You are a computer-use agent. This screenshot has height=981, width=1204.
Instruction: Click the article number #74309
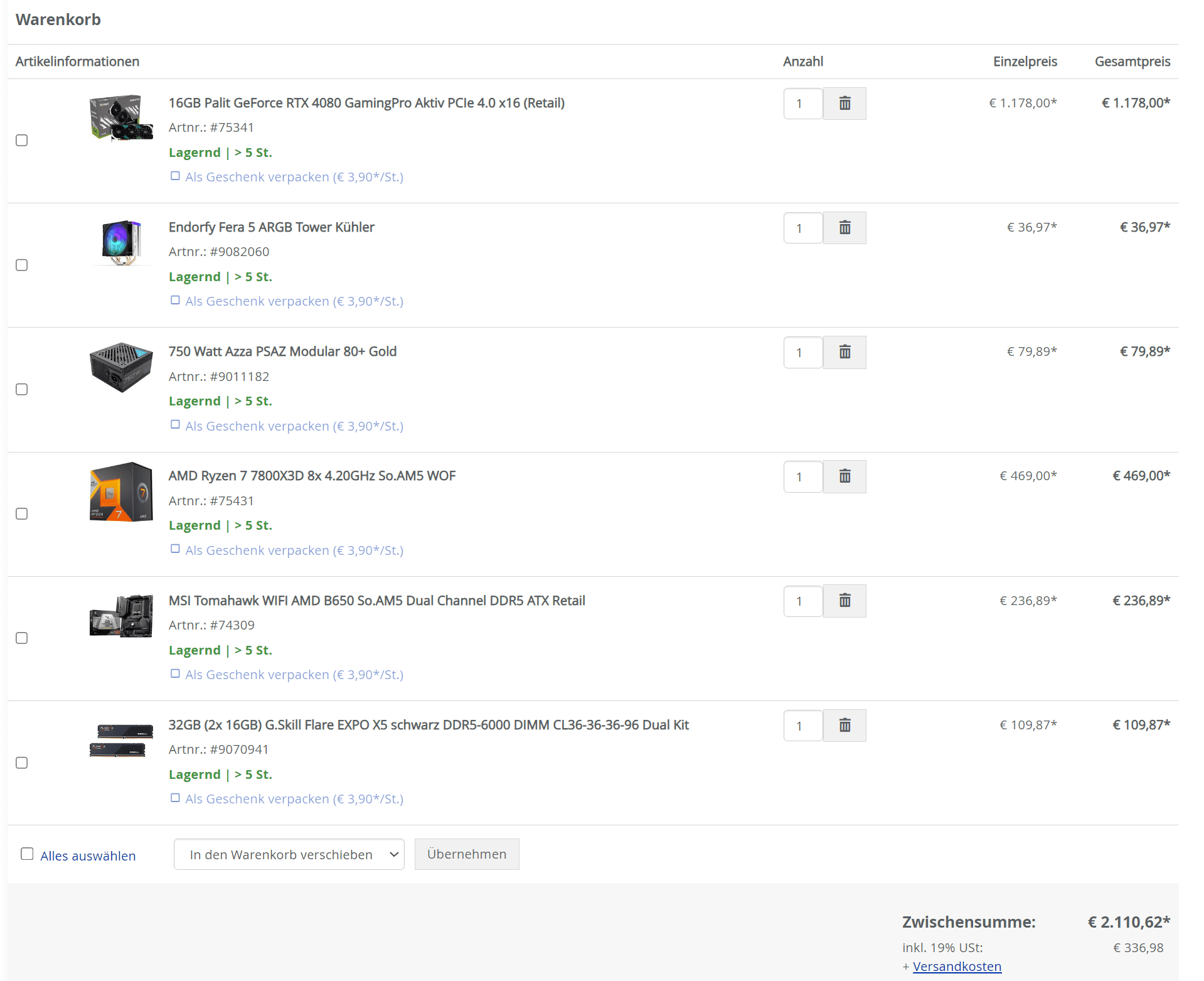232,625
